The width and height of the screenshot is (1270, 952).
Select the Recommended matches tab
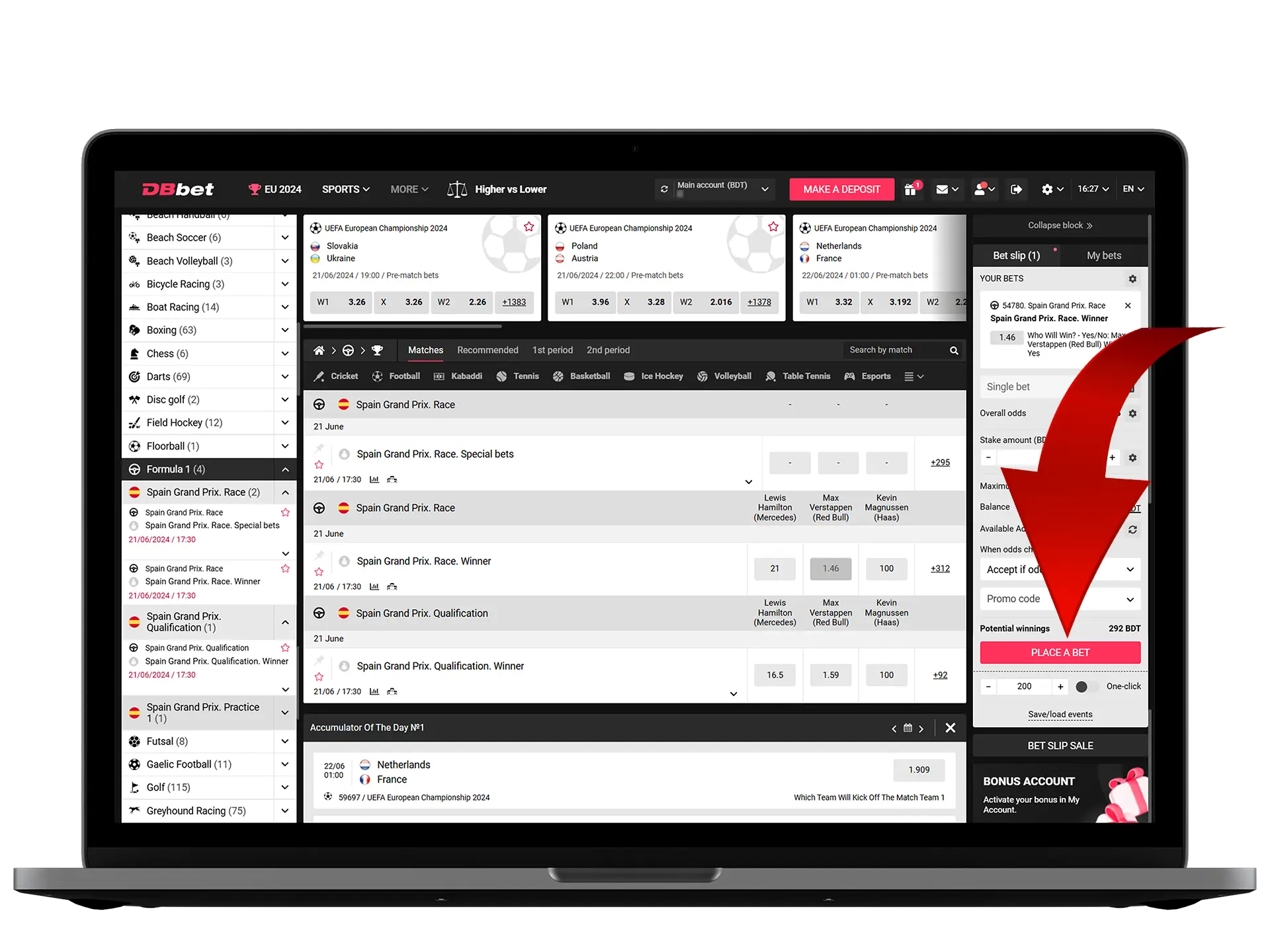click(487, 350)
